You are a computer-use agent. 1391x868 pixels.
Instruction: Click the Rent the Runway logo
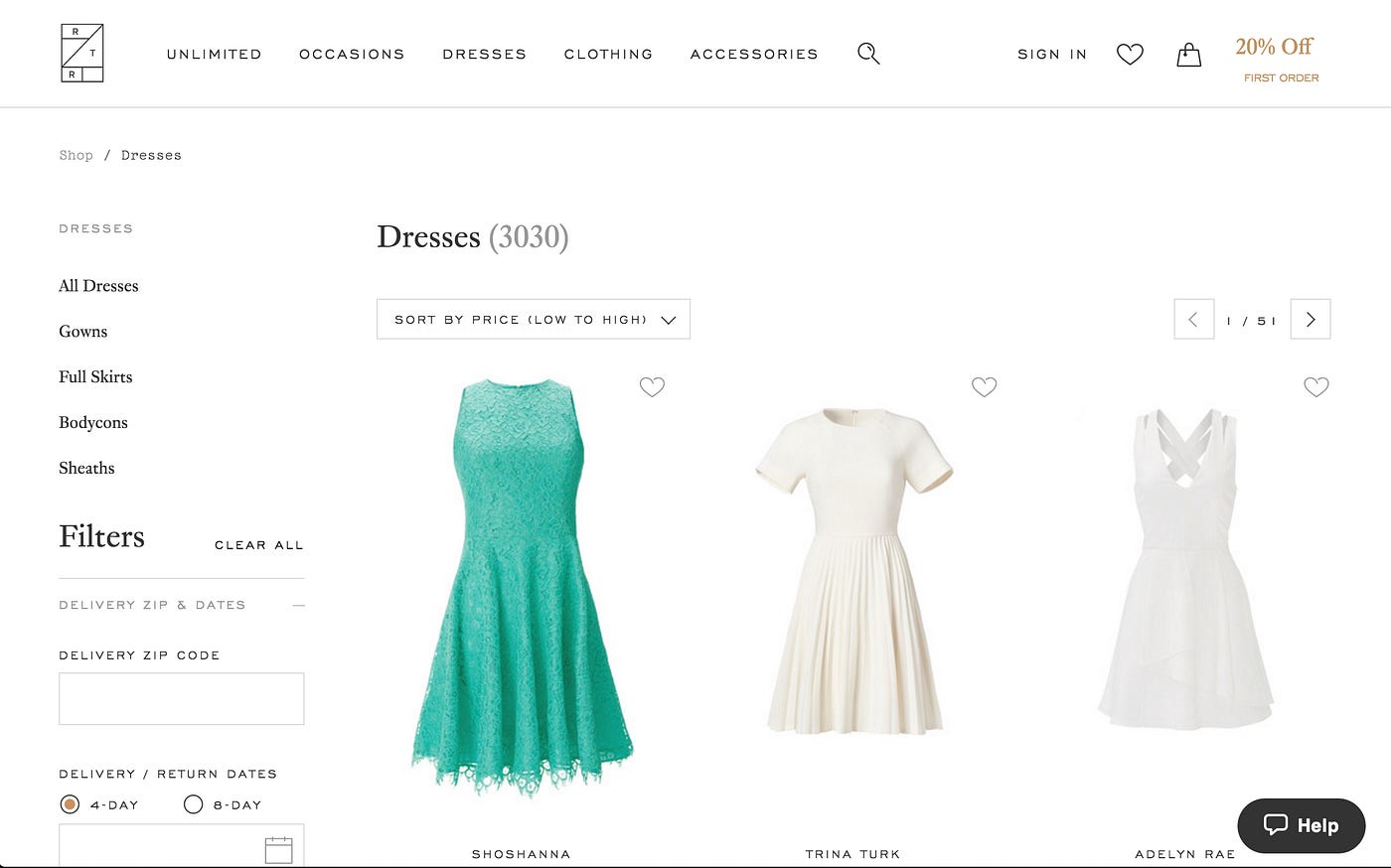pos(81,52)
